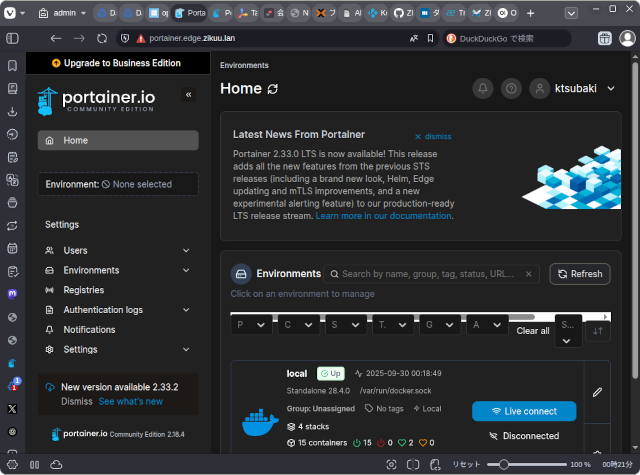
Task: Click the sort order arrows icon
Action: pos(598,330)
